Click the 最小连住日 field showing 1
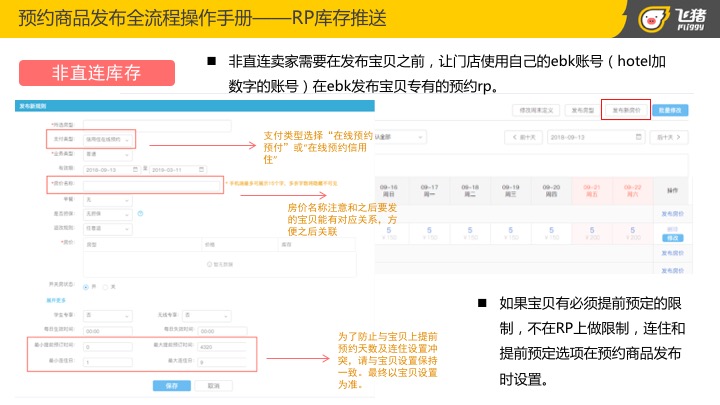This screenshot has height=405, width=720. coord(108,362)
